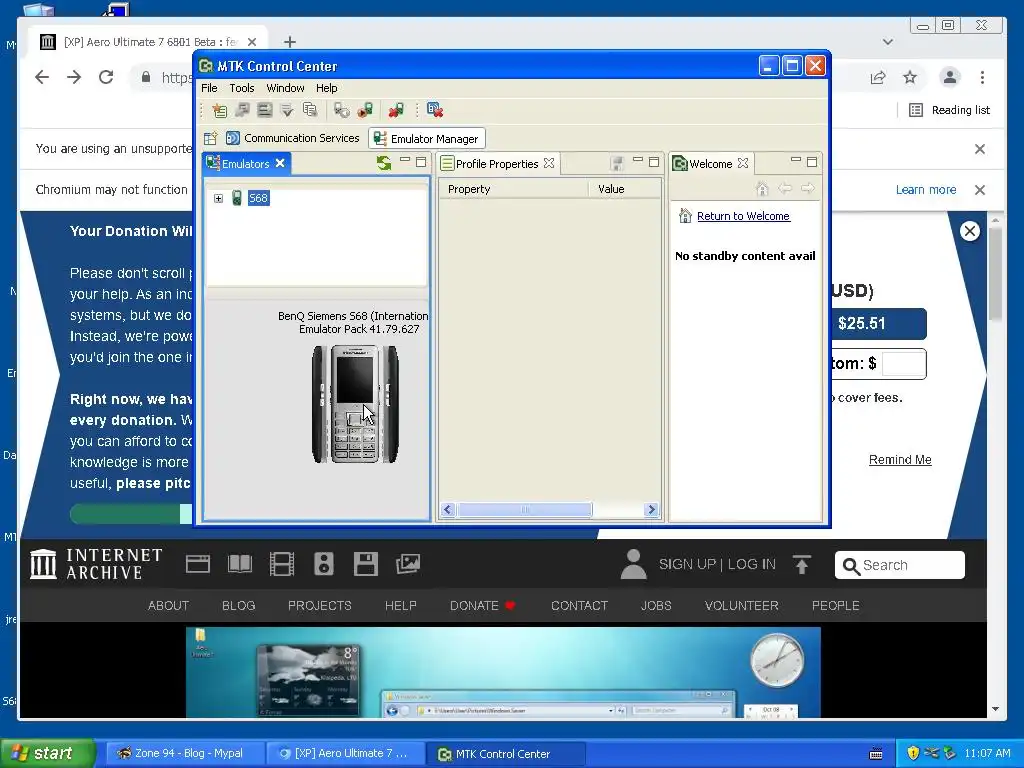Screen dimensions: 1024x768
Task: Maximize the Emulators panel
Action: 421,161
